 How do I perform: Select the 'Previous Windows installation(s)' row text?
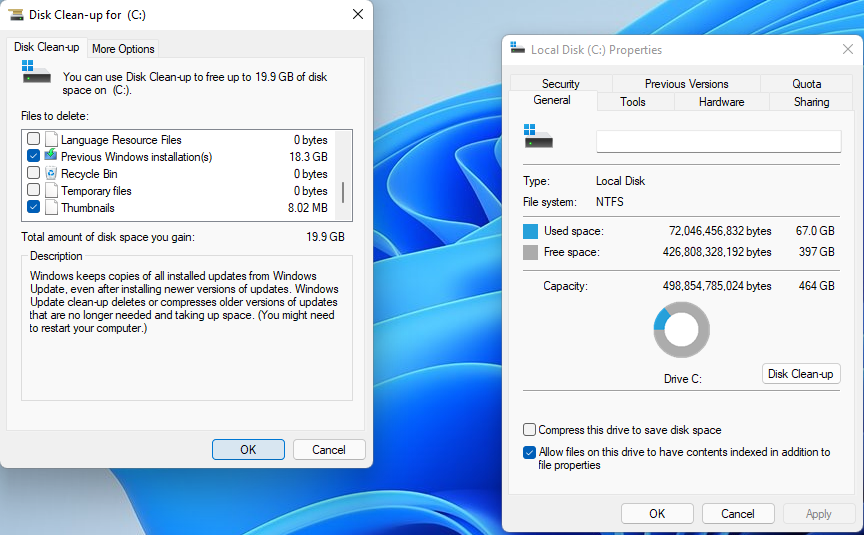[x=136, y=157]
